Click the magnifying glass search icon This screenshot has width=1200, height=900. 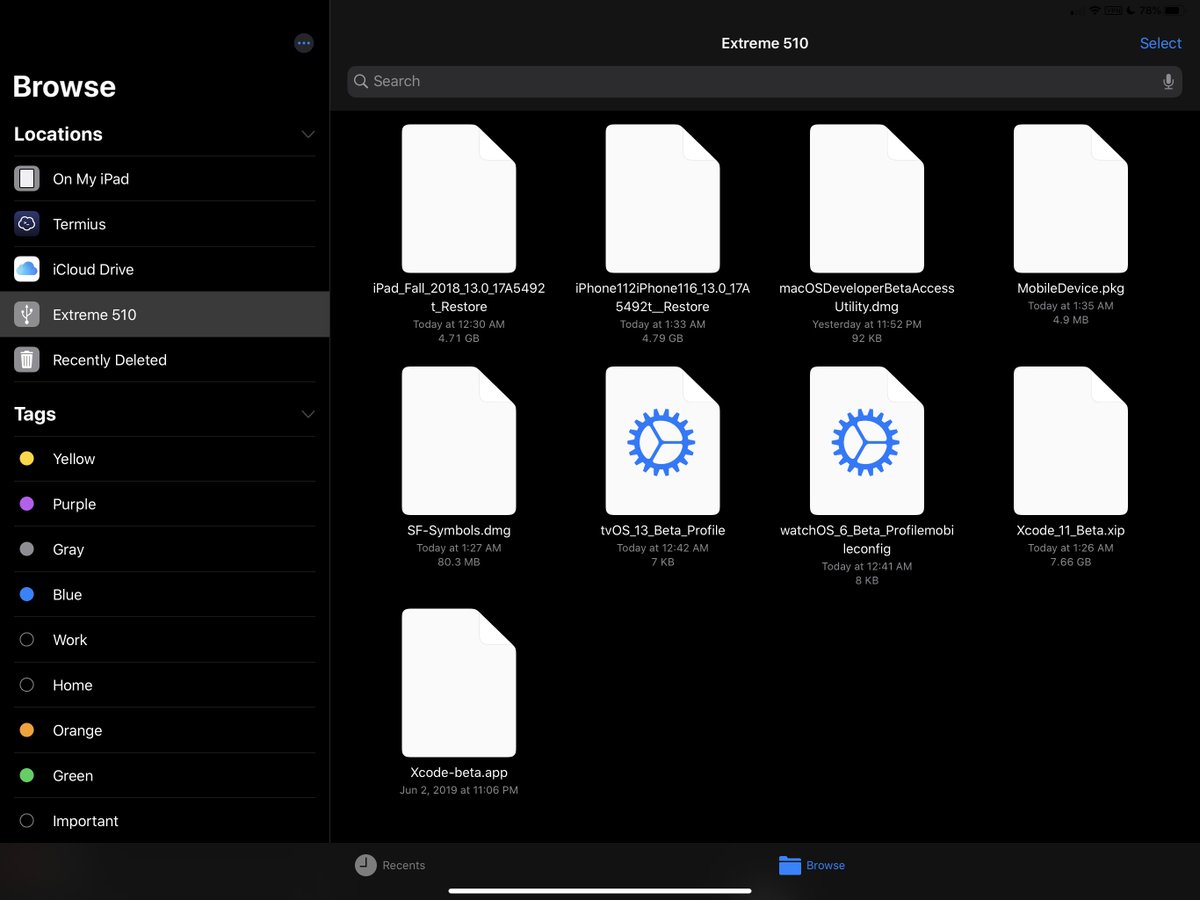[x=361, y=82]
